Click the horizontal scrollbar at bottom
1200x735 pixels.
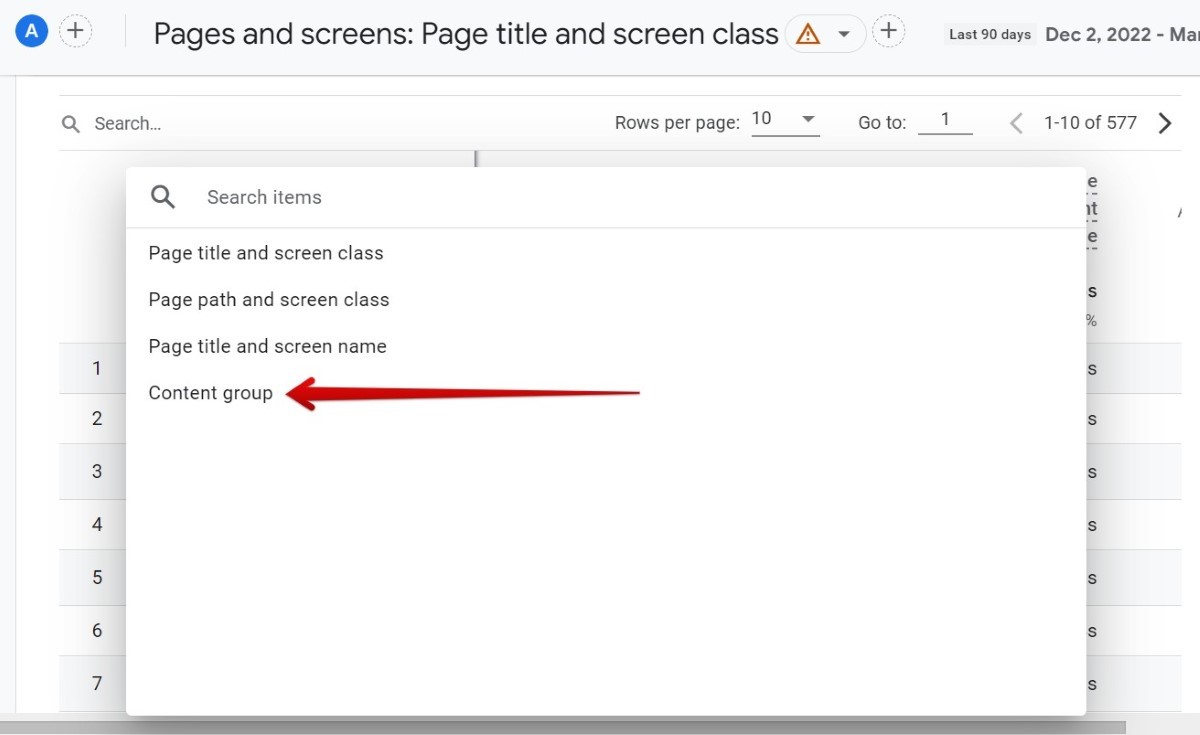click(x=563, y=727)
